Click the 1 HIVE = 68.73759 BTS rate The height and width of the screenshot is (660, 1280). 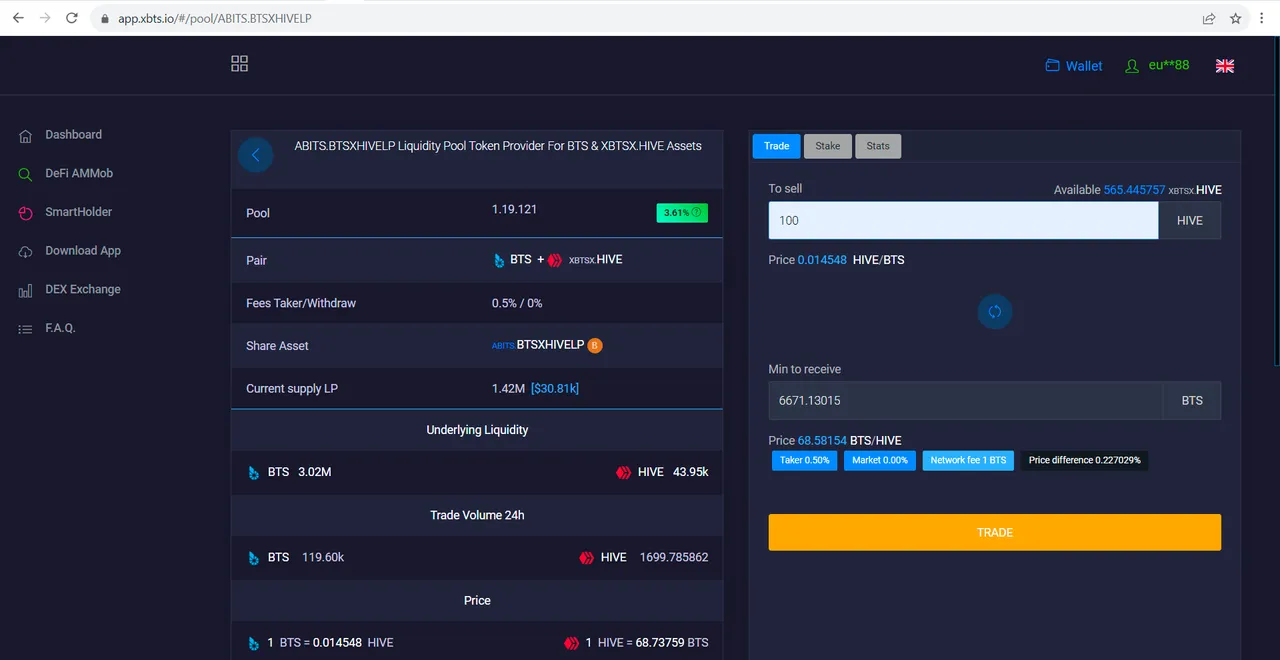[x=647, y=643]
